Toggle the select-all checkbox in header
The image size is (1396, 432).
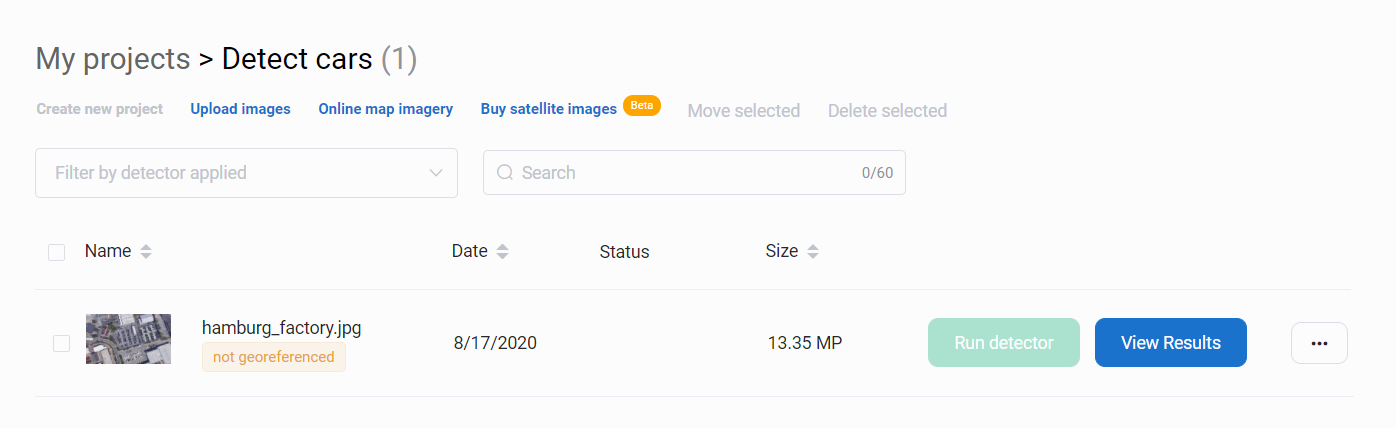(x=57, y=252)
